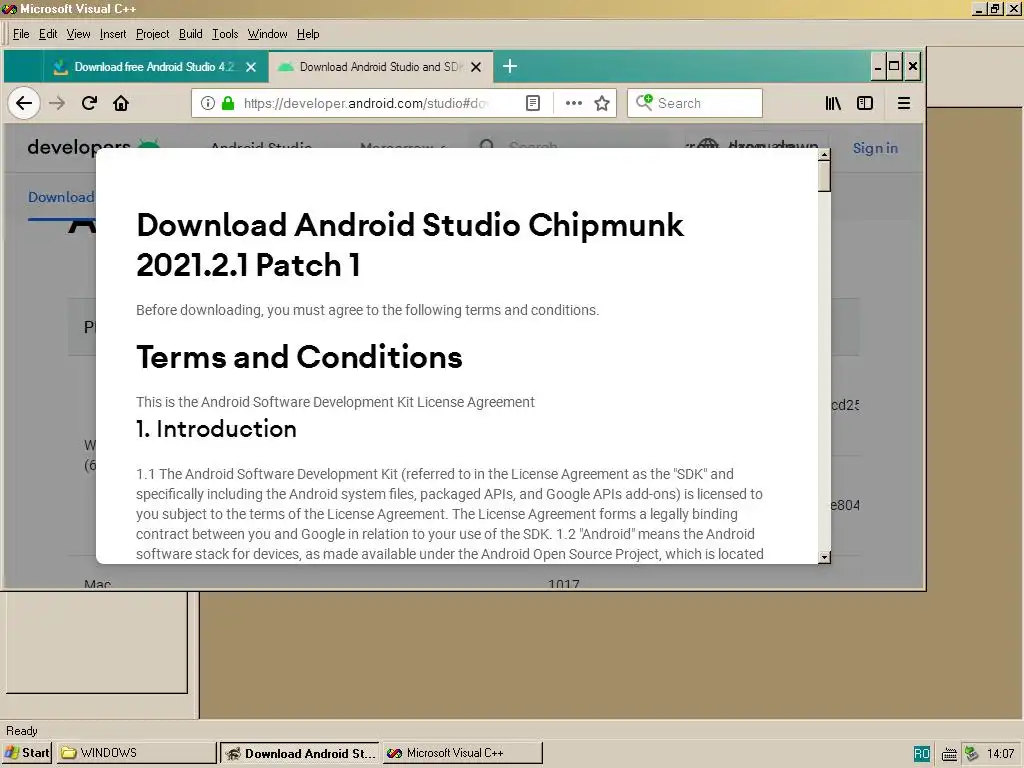Select the Download Android Studio and SDK tab
This screenshot has height=768, width=1024.
click(x=381, y=67)
